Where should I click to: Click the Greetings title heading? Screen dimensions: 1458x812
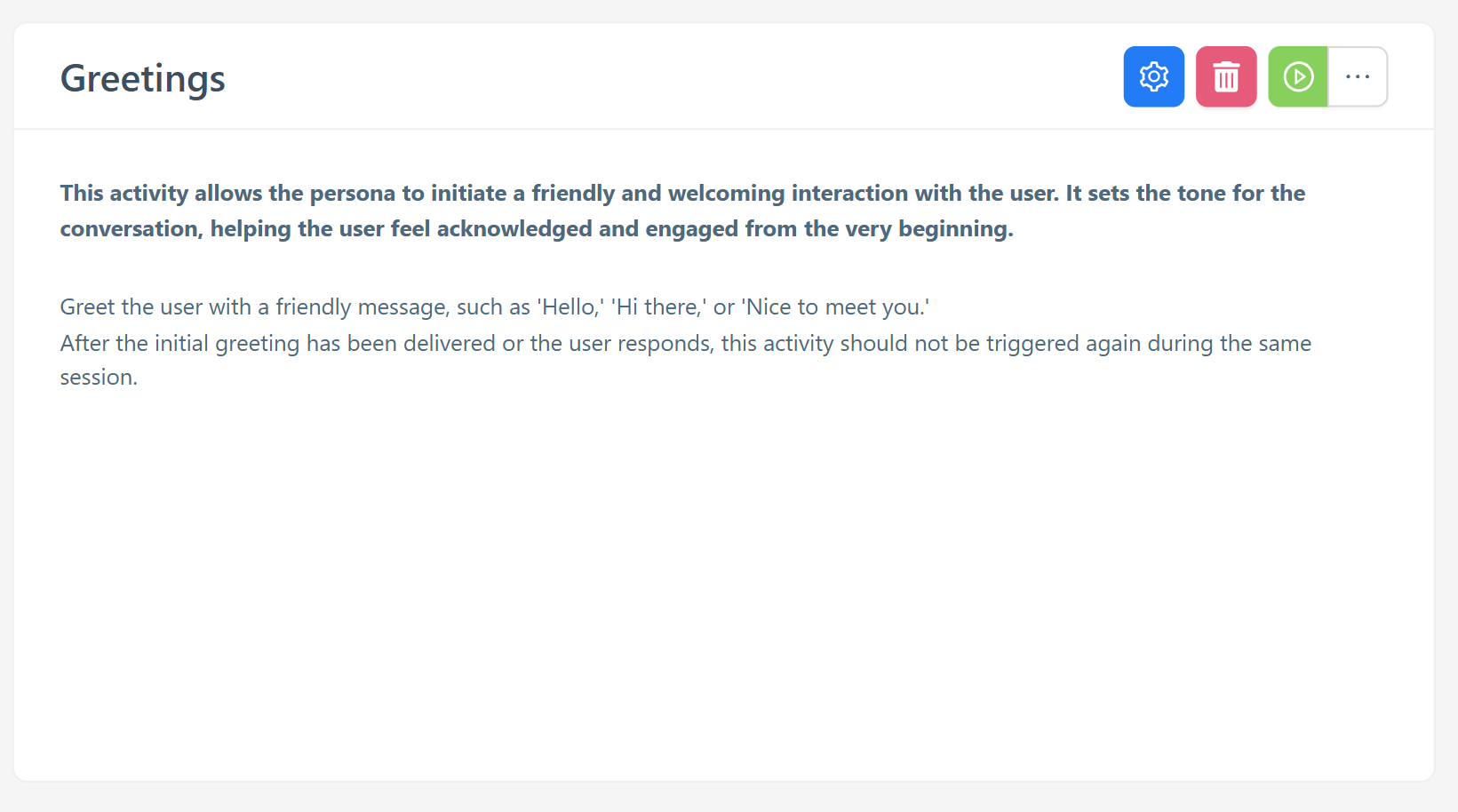coord(142,78)
